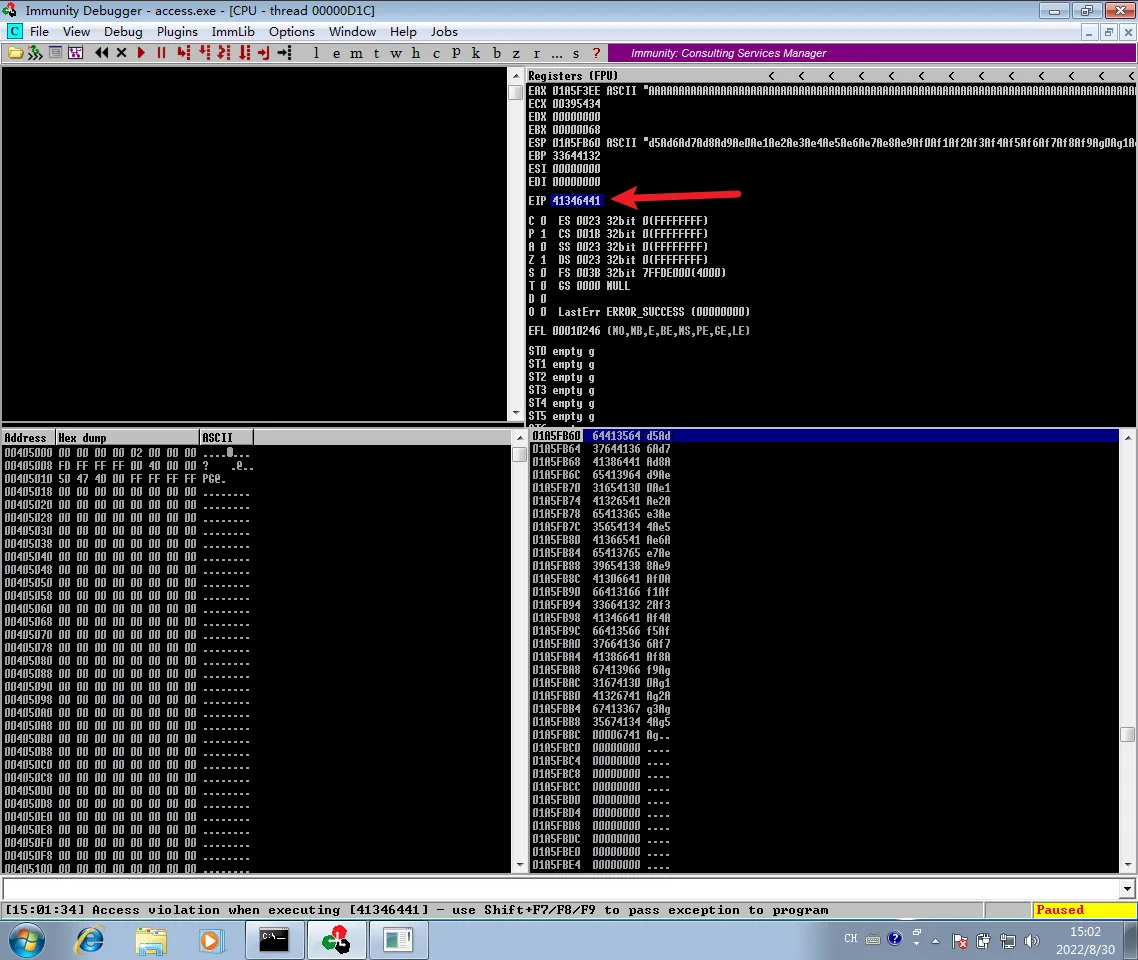
Task: Open the Help menu
Action: [403, 31]
